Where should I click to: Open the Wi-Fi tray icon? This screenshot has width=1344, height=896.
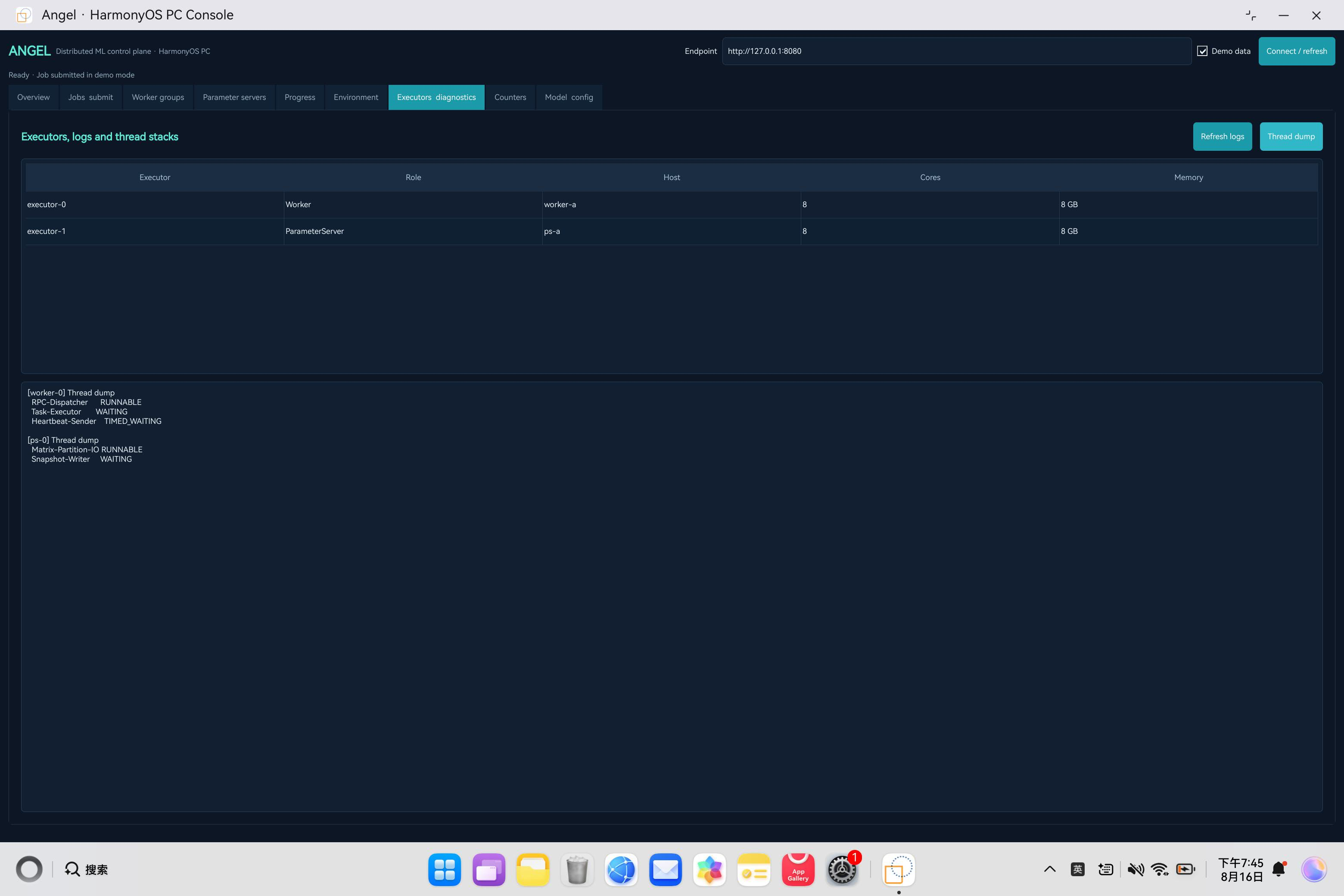point(1160,870)
